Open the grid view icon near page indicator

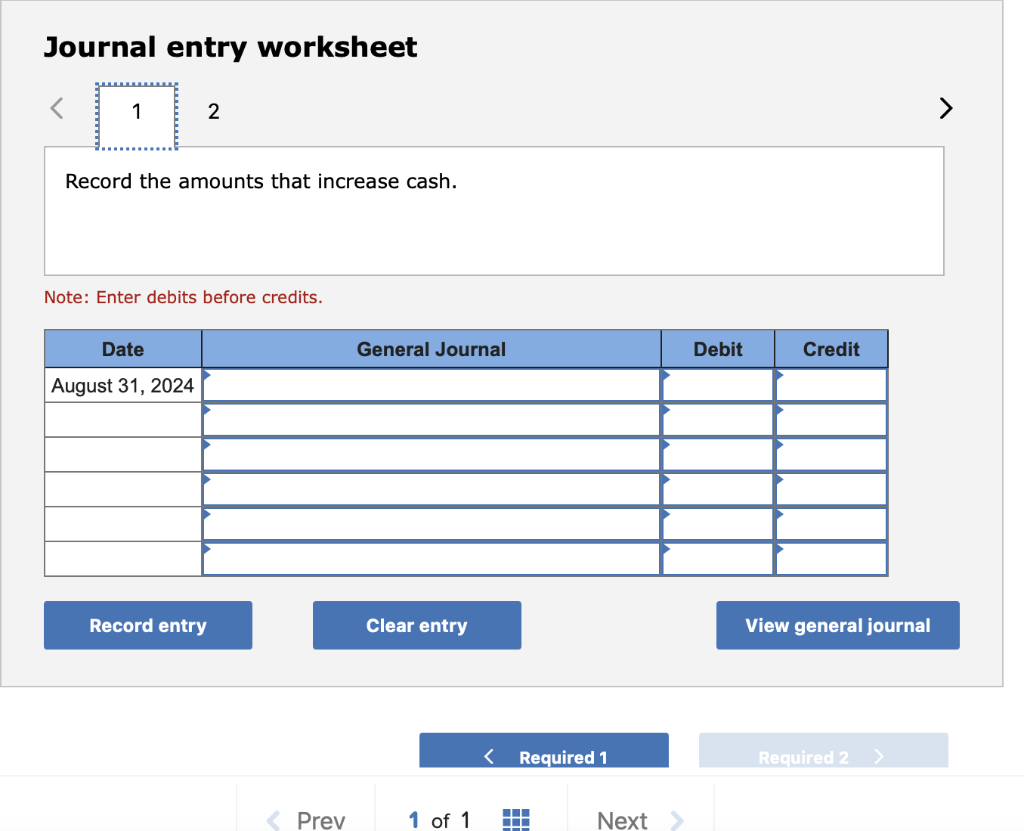[516, 819]
